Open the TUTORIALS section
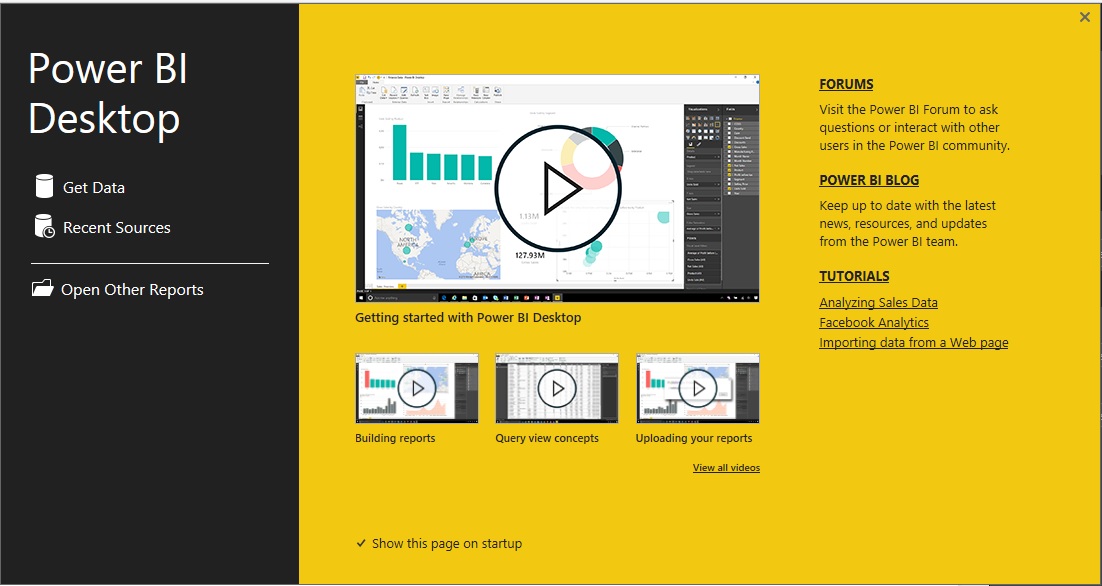 pyautogui.click(x=854, y=276)
